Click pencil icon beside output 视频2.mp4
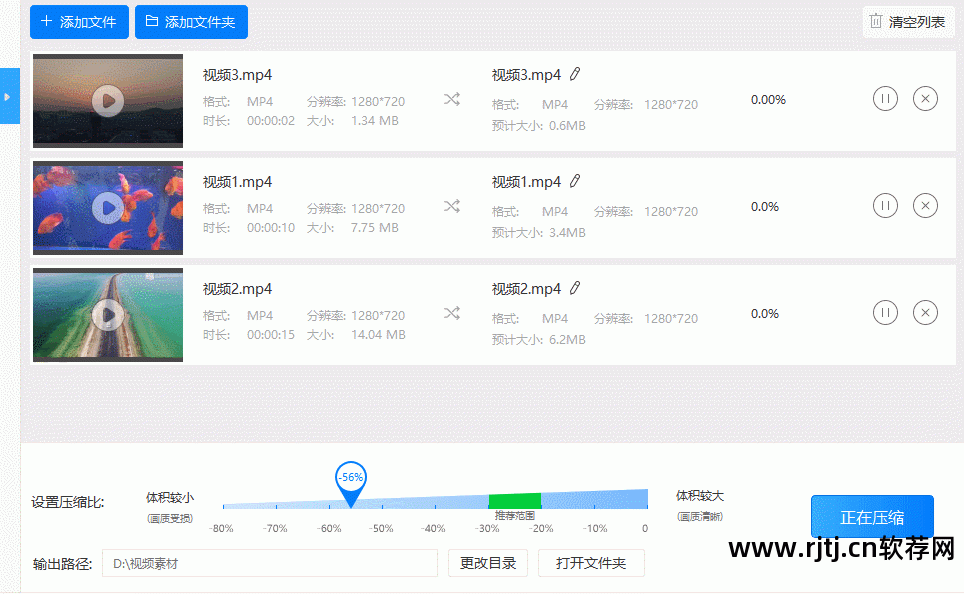 tap(575, 288)
